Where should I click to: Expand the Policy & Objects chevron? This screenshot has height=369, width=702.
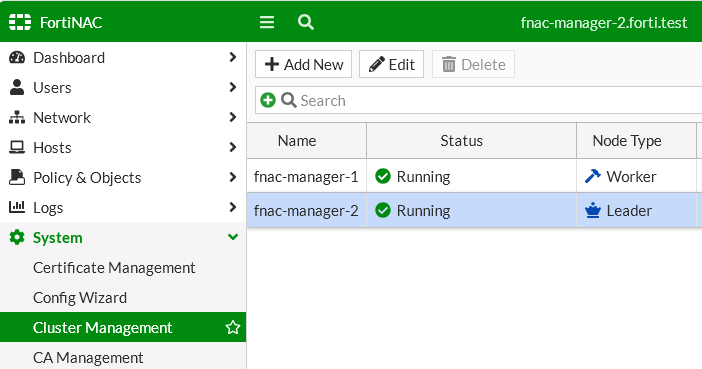pyautogui.click(x=232, y=177)
